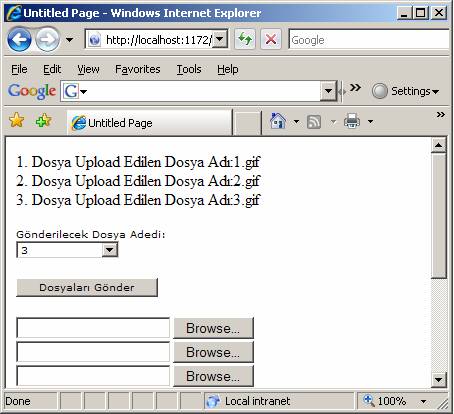
Task: Refresh the page with green arrows icon
Action: click(245, 40)
